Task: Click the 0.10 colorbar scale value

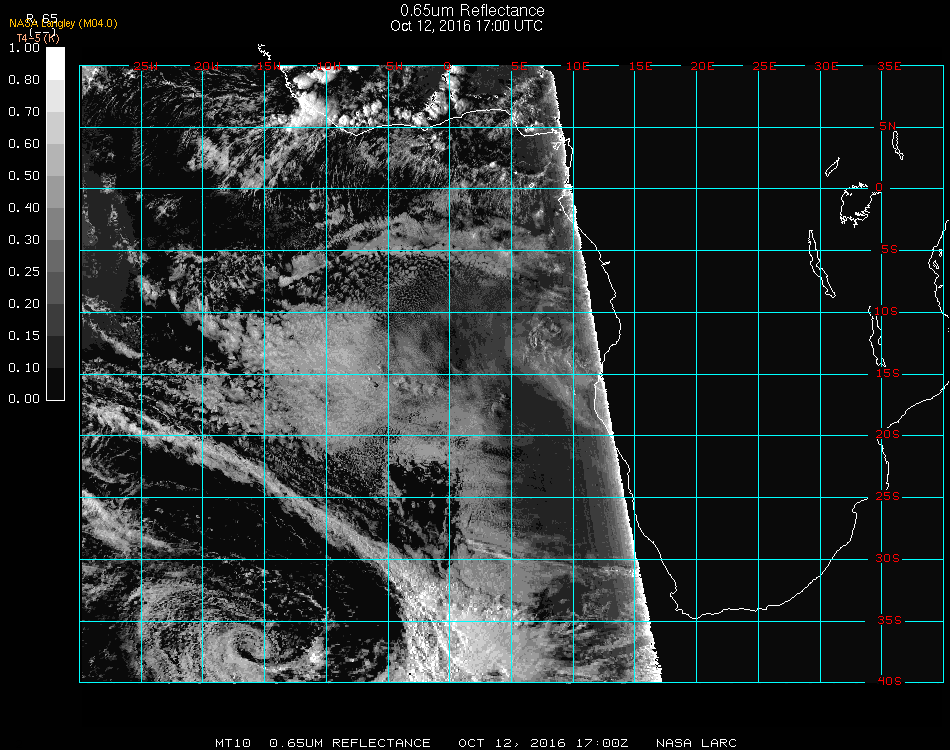Action: tap(24, 368)
